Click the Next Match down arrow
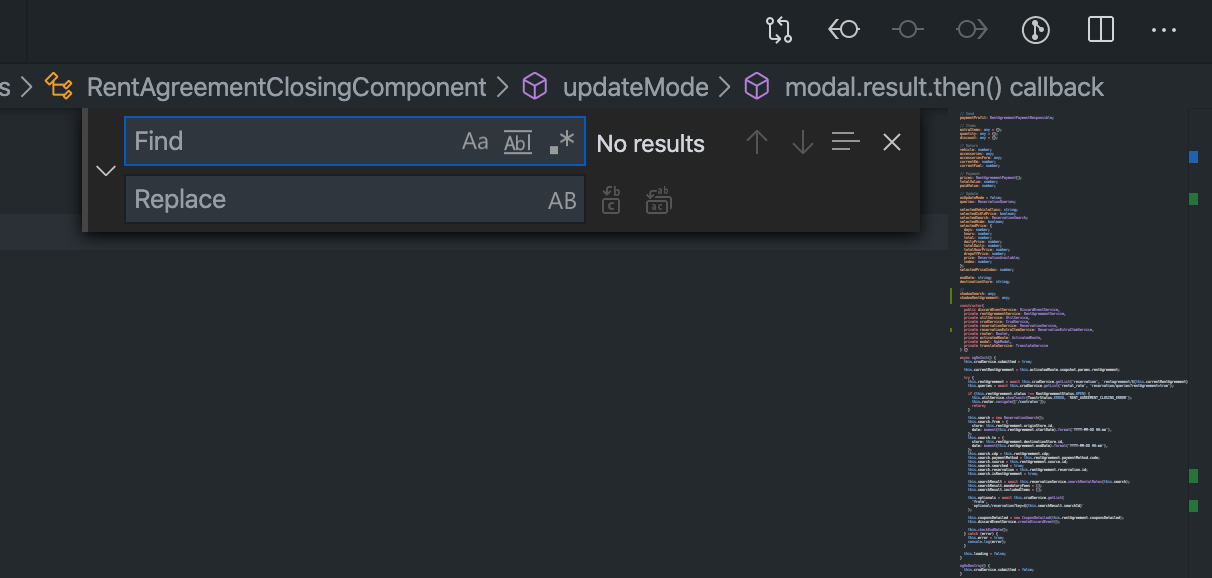 pyautogui.click(x=802, y=143)
